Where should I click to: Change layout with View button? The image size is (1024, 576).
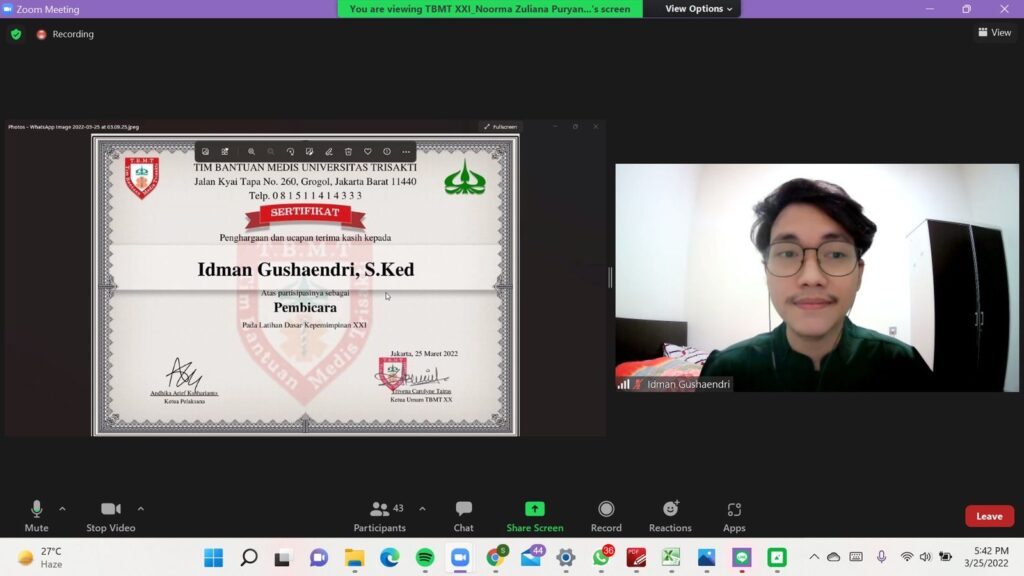995,33
